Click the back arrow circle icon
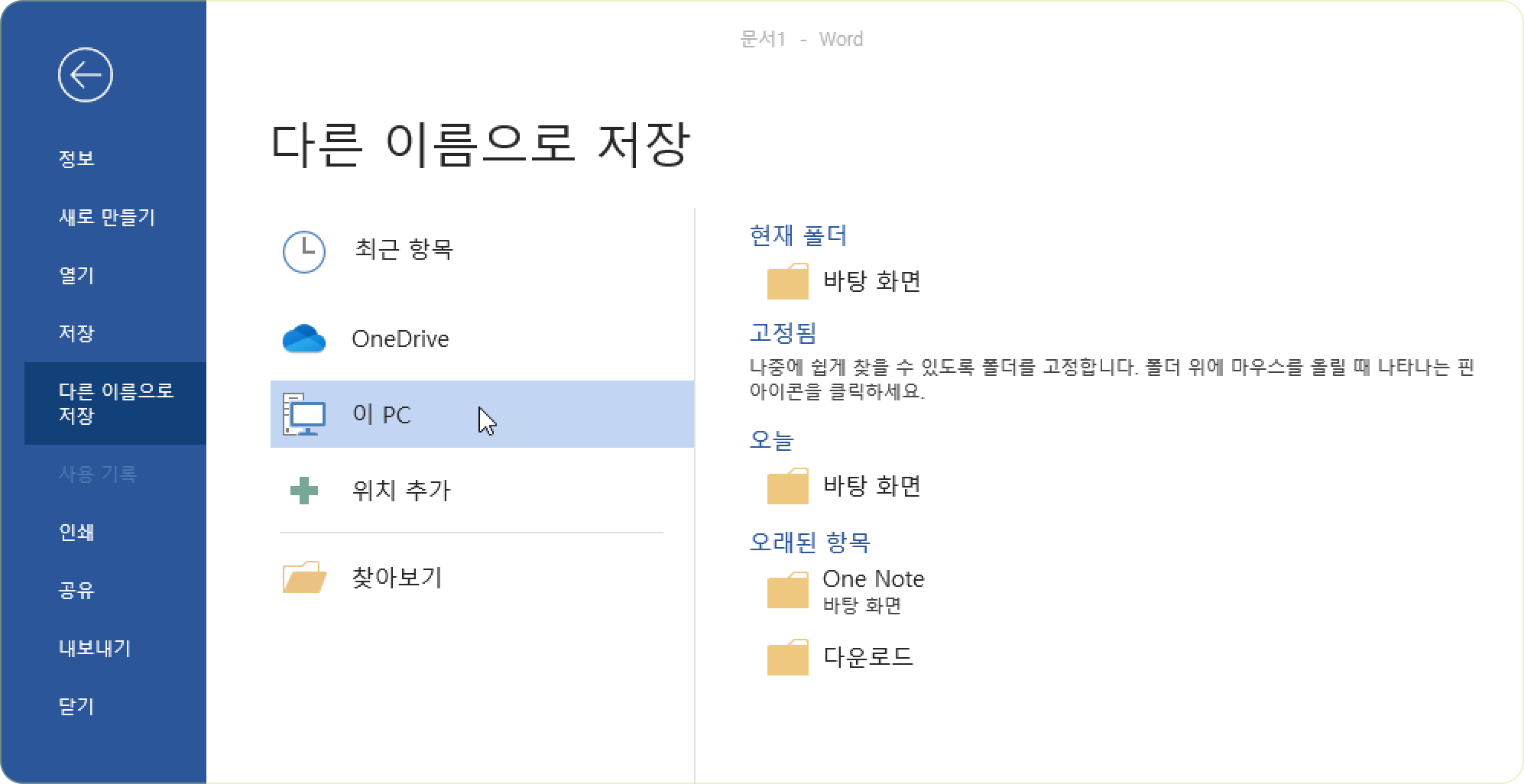This screenshot has height=784, width=1524. click(86, 75)
